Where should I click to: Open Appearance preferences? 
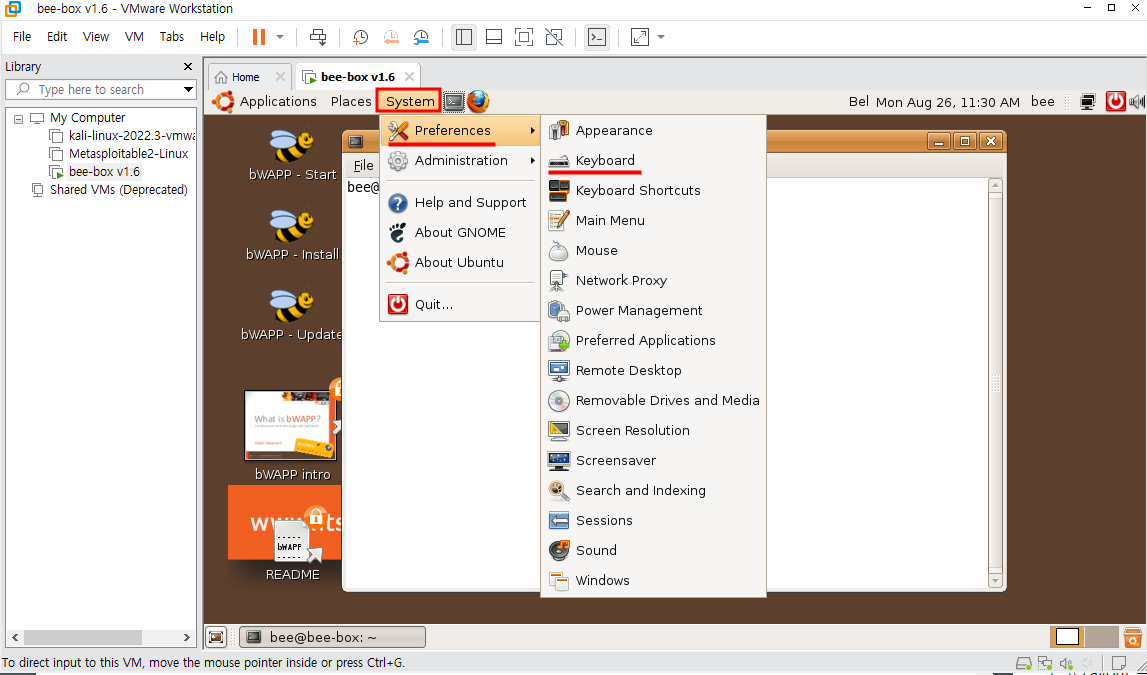point(653,131)
